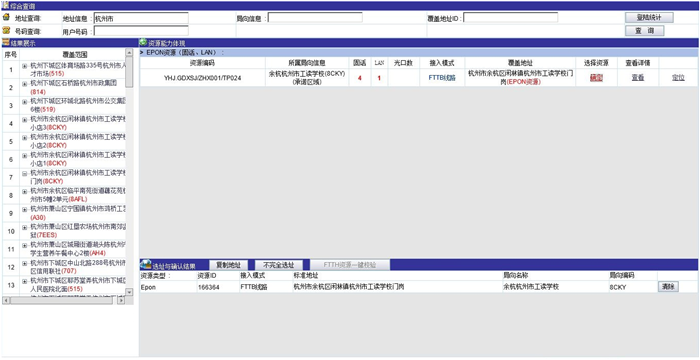Expand row 11 城厢街道 tree node
Viewport: 700px width, 360px height.
coord(25,245)
